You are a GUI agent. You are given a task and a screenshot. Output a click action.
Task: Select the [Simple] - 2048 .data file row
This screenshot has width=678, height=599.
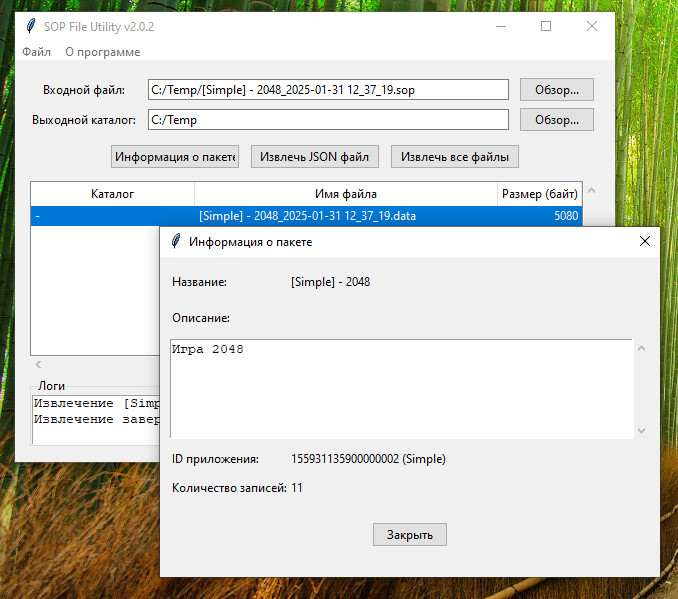(x=307, y=216)
